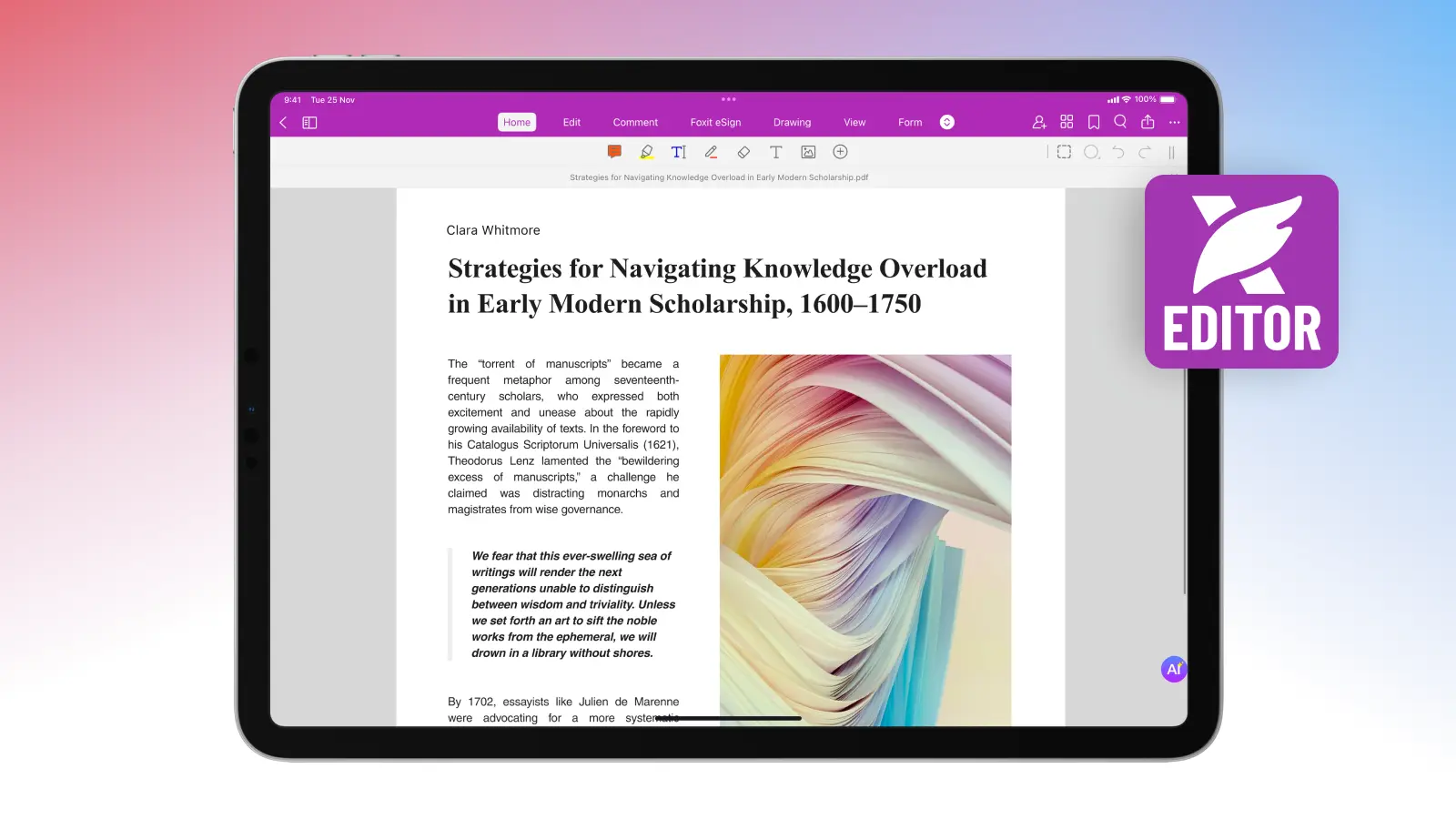Select the Add Text typewriter tool
Viewport: 1456px width, 819px height.
coord(775,152)
